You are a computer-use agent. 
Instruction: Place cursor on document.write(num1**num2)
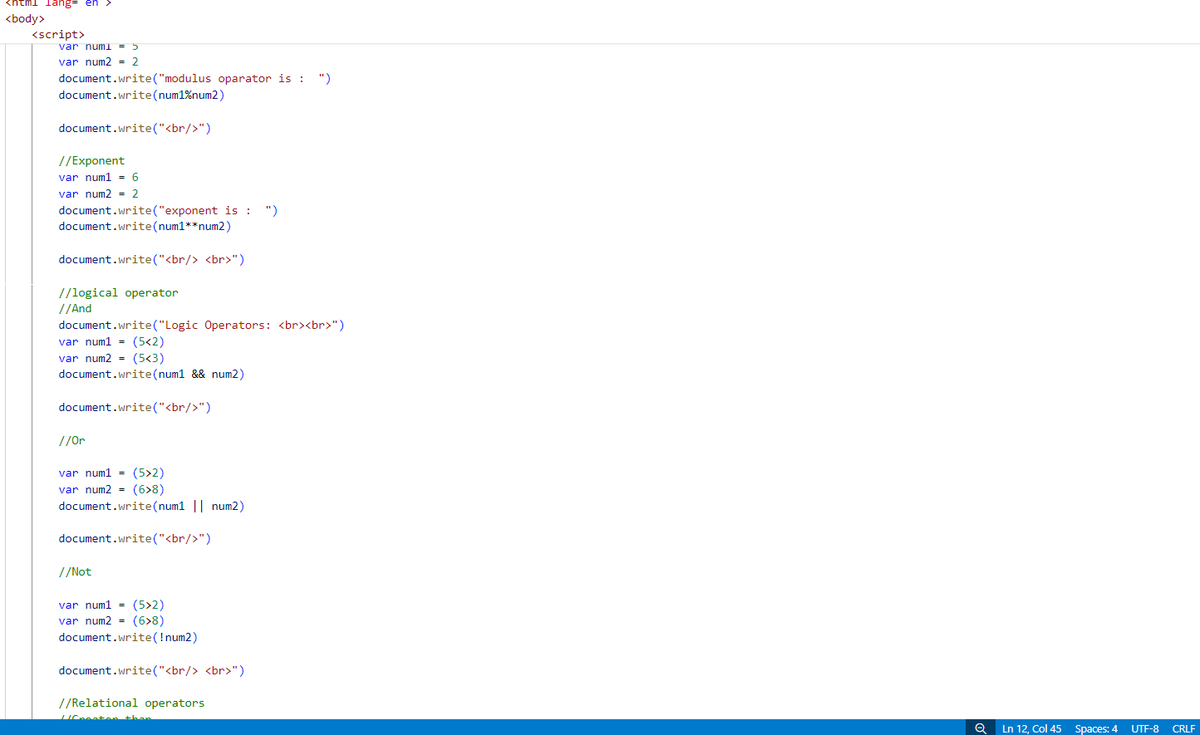[x=145, y=226]
